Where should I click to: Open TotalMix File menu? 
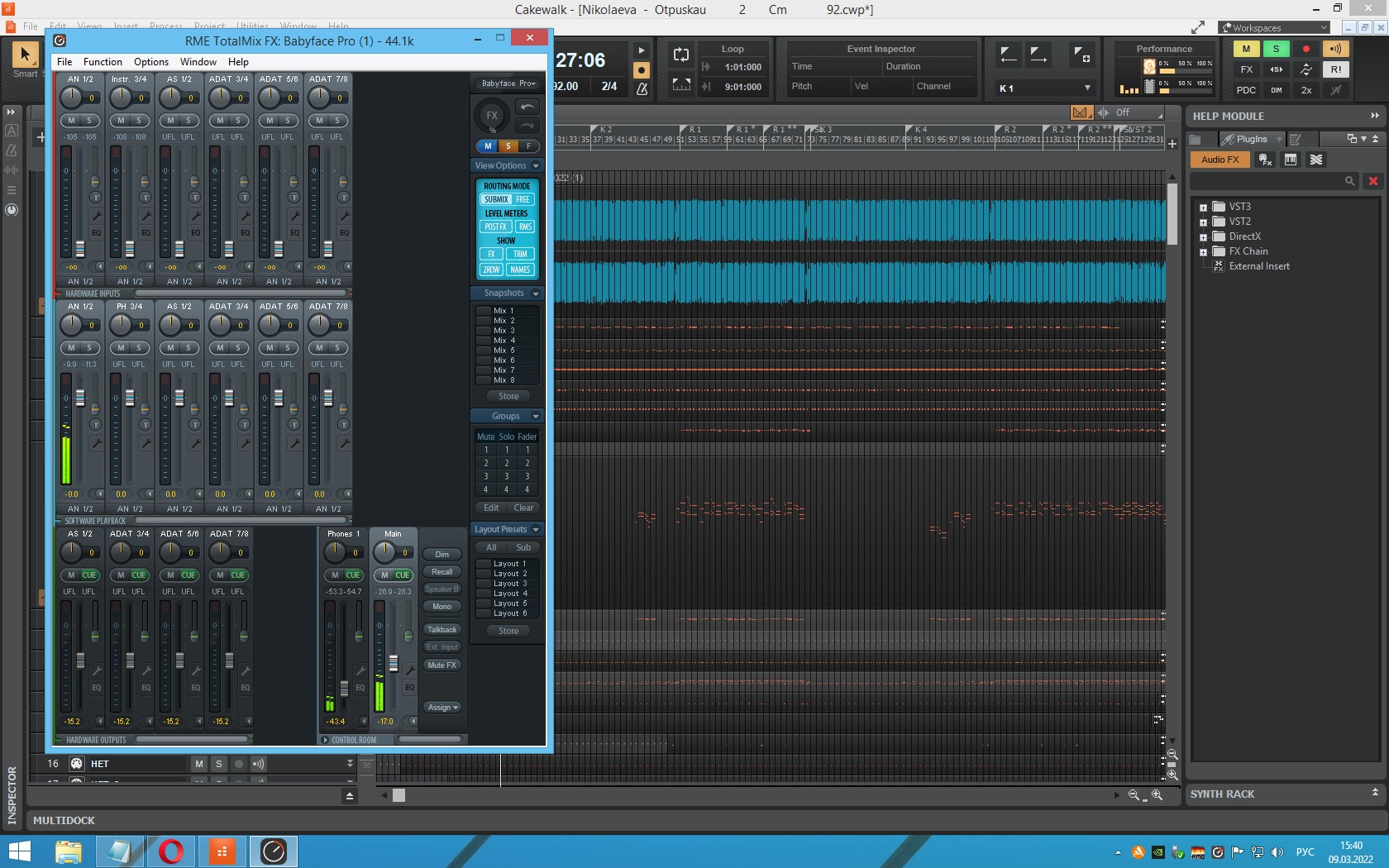click(64, 62)
